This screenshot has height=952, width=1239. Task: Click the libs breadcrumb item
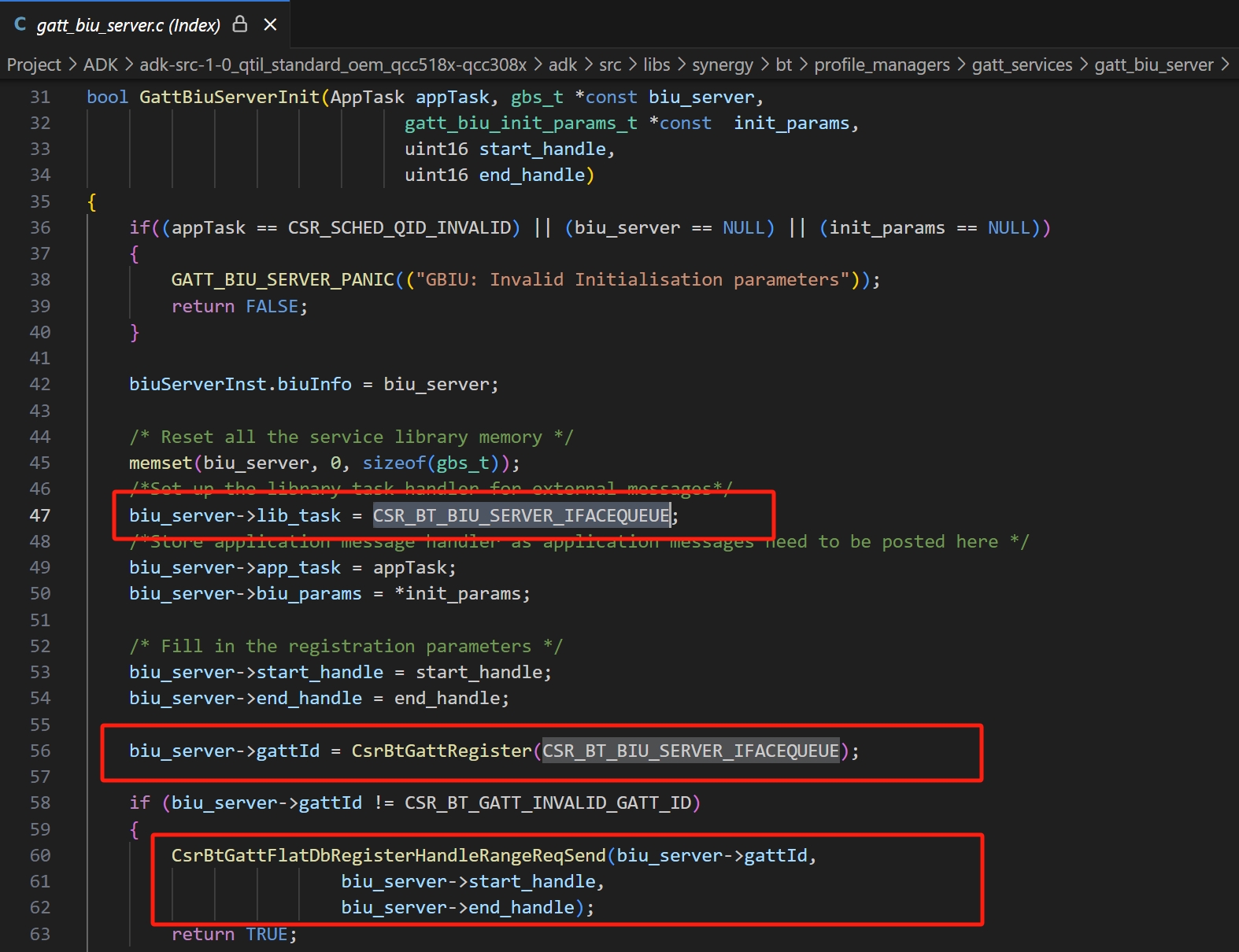tap(656, 65)
